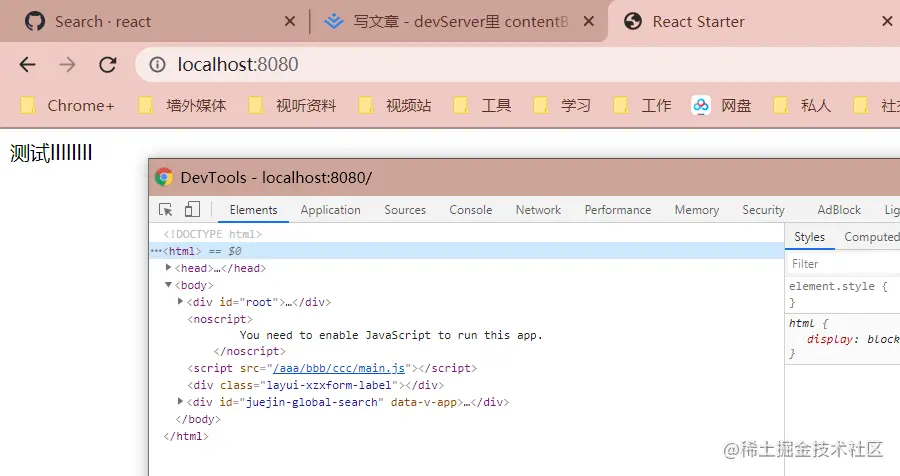Image resolution: width=900 pixels, height=476 pixels.
Task: Reload the localhost page
Action: [107, 65]
